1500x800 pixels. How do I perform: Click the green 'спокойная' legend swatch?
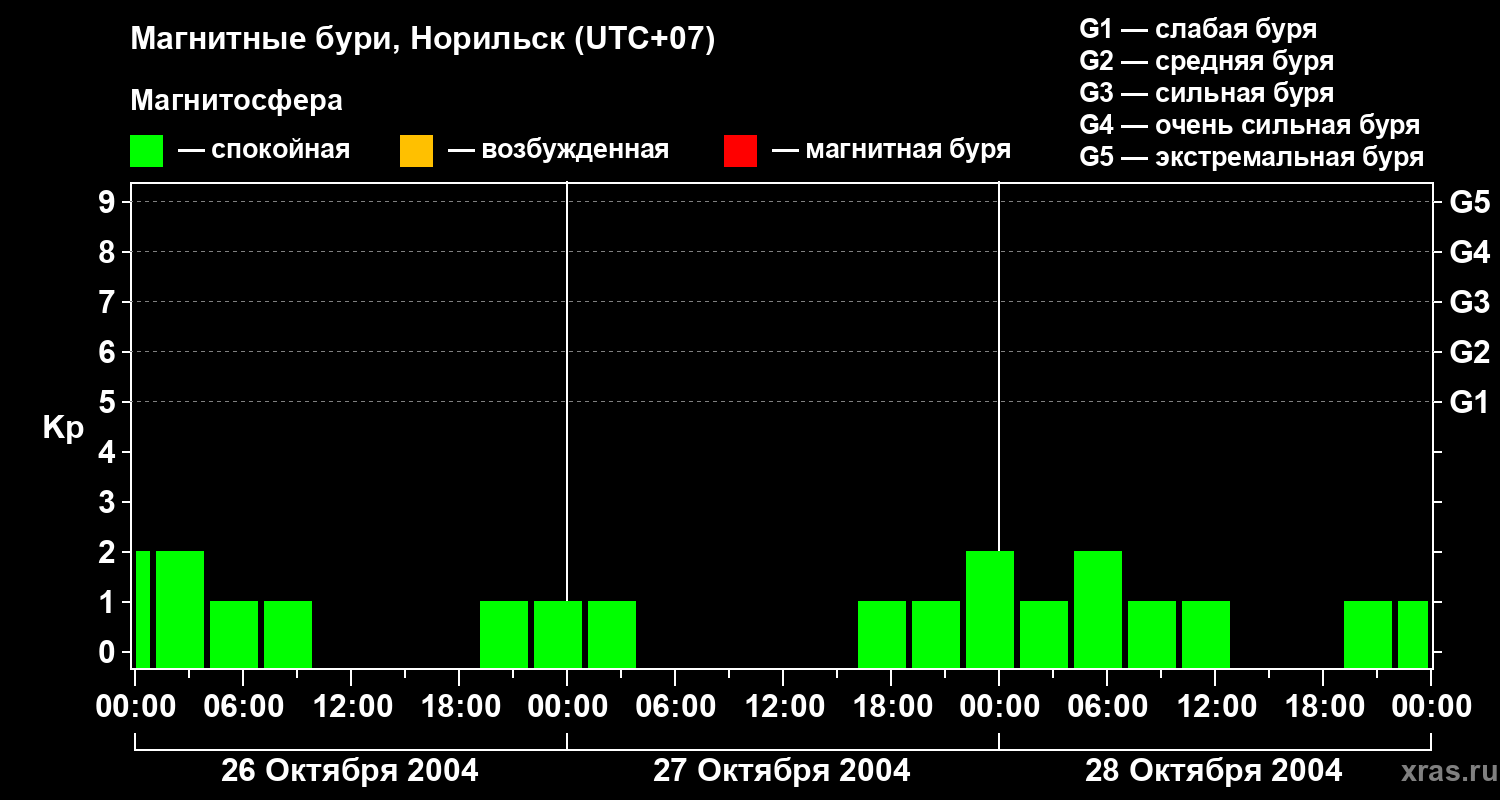pyautogui.click(x=146, y=150)
